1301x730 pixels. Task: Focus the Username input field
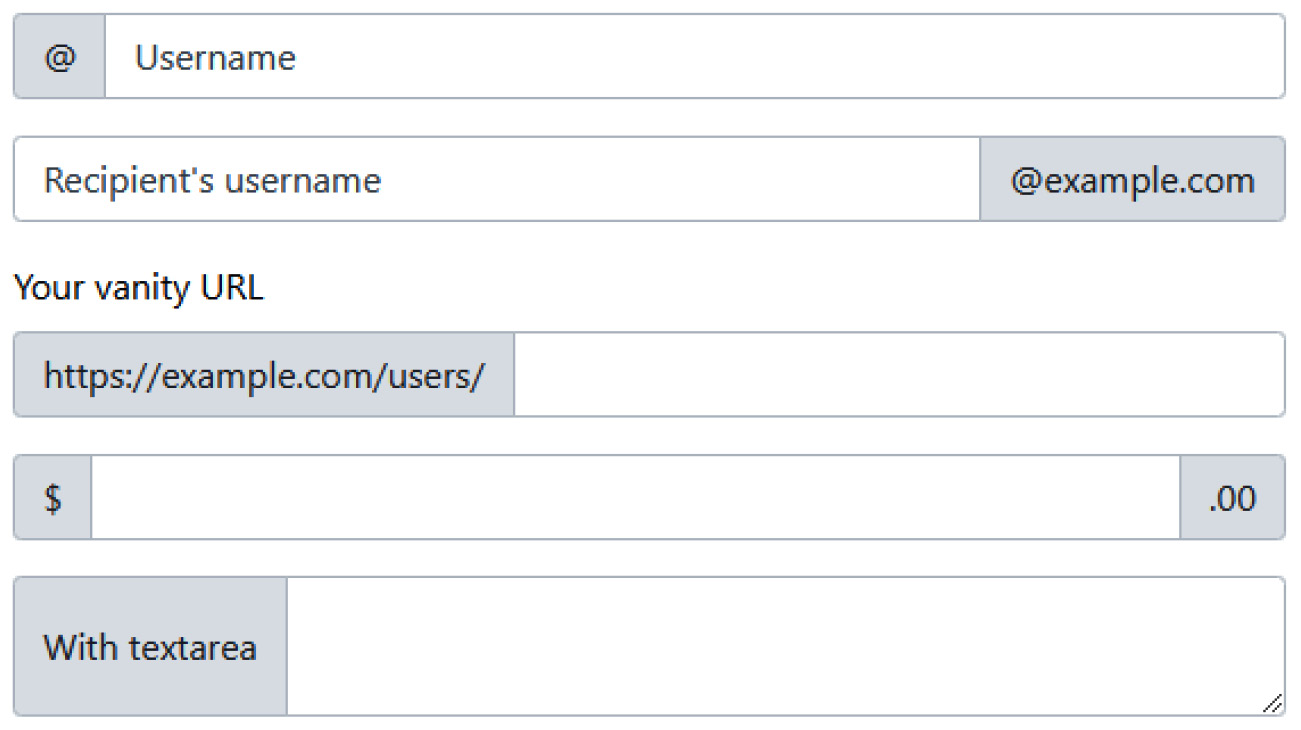click(600, 56)
